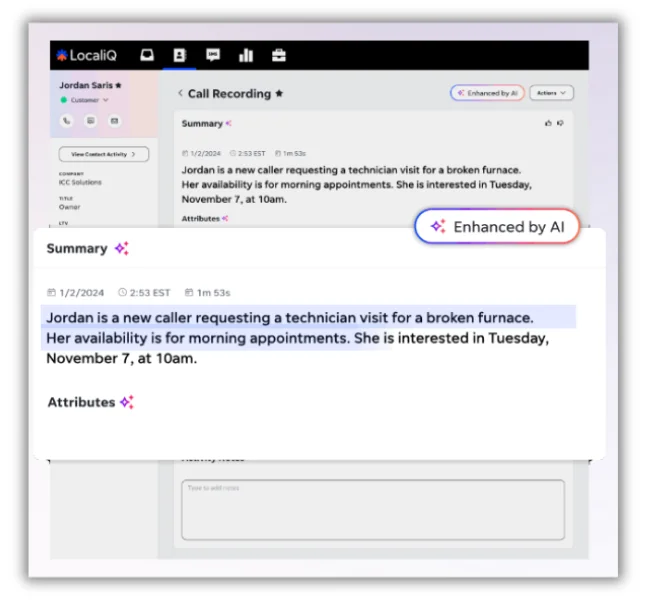
Task: Click the star next to Jordan Saris
Action: click(x=119, y=85)
